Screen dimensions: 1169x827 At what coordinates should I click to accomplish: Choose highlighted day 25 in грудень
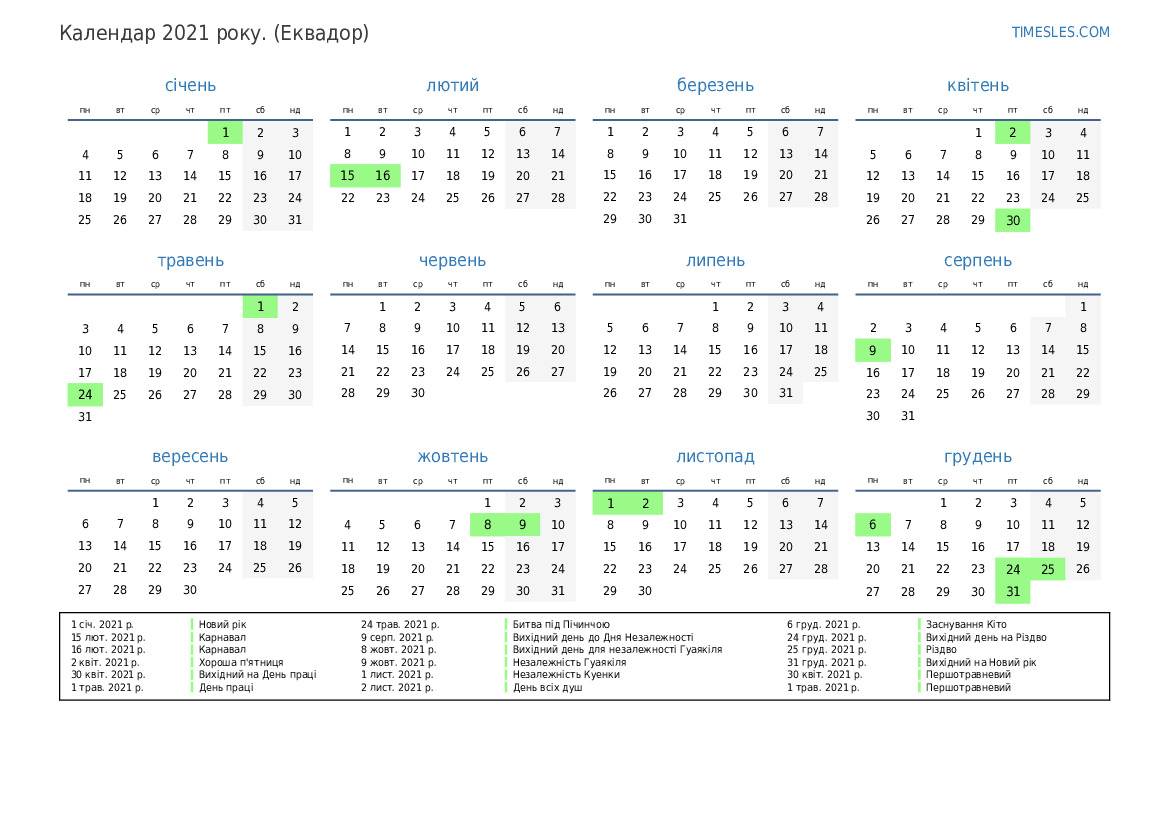pos(1047,569)
